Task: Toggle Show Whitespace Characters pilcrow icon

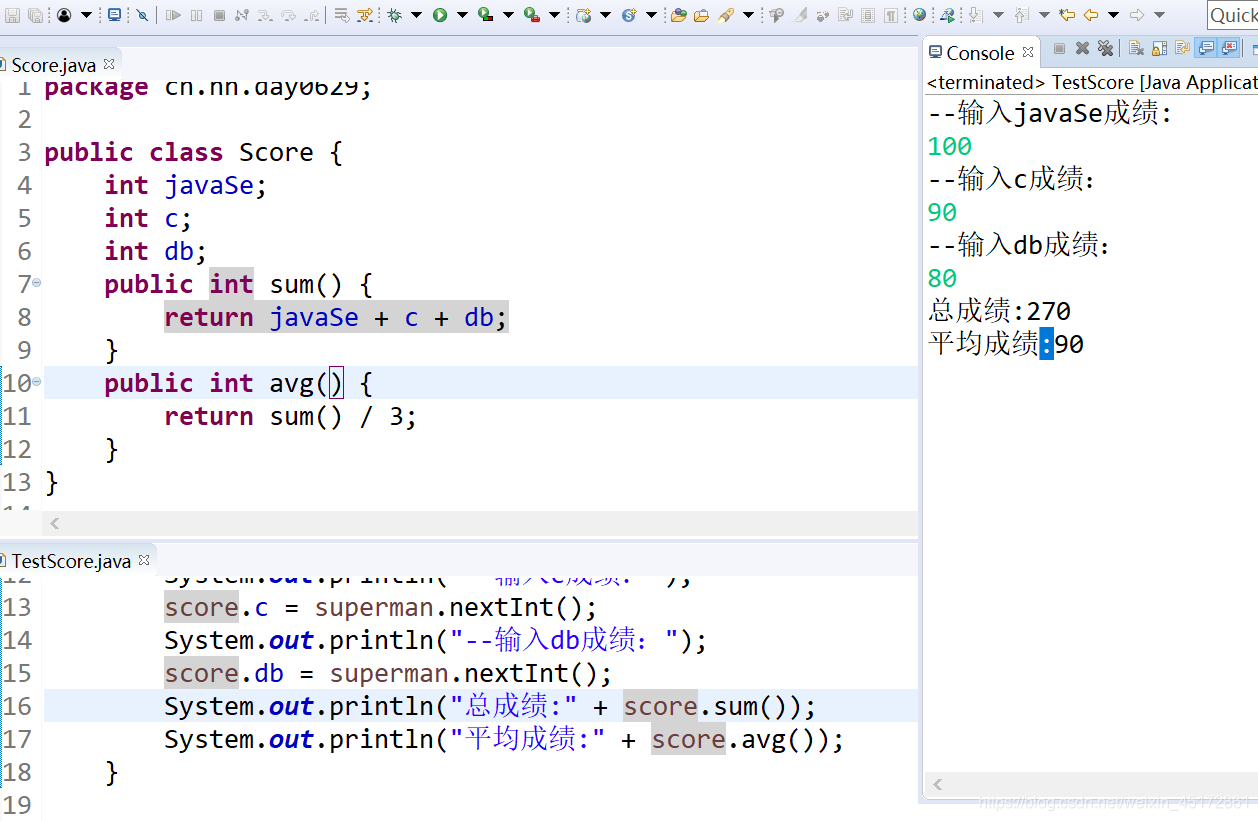Action: click(890, 15)
